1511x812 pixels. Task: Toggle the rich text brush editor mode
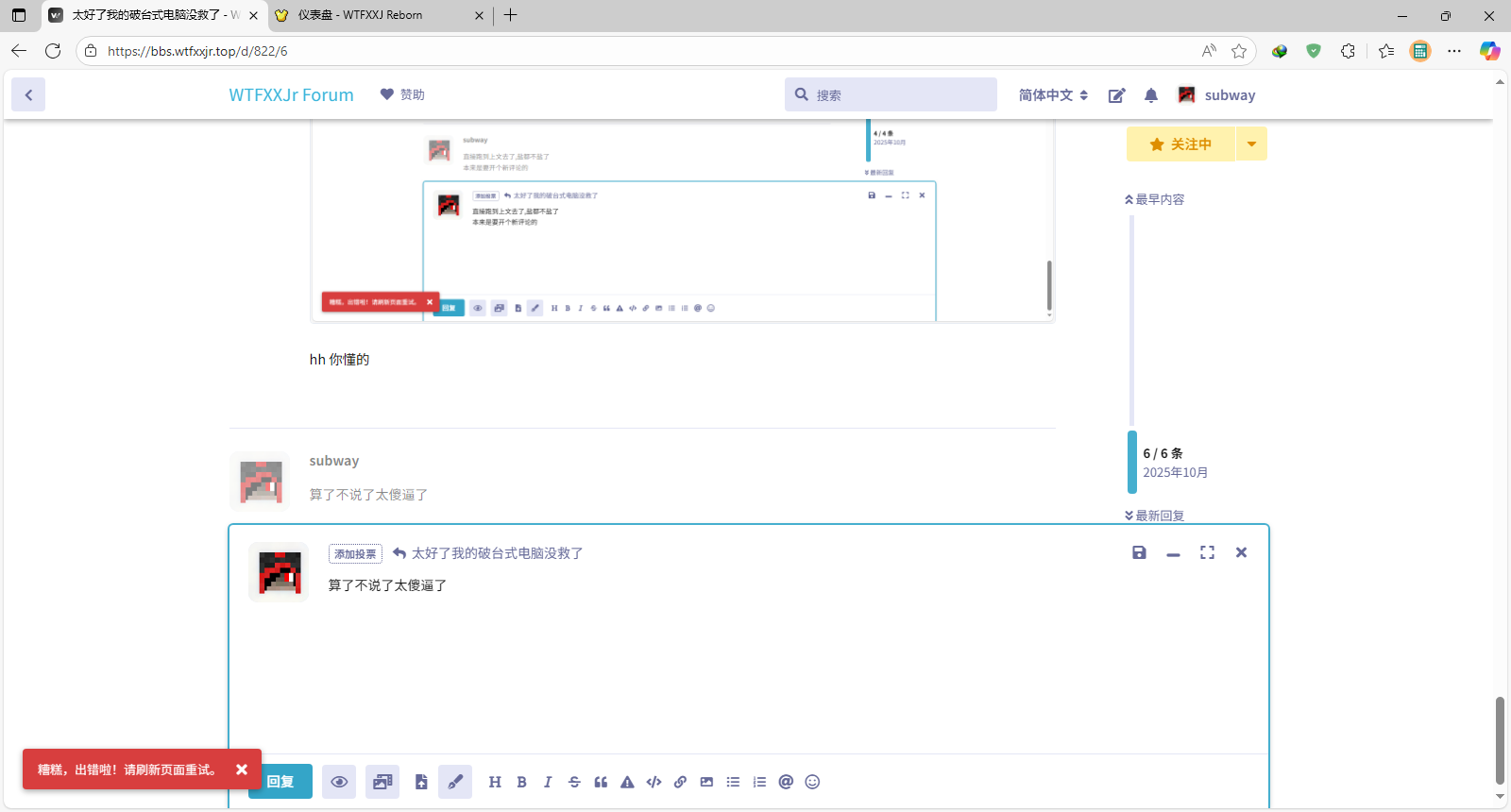pos(455,782)
